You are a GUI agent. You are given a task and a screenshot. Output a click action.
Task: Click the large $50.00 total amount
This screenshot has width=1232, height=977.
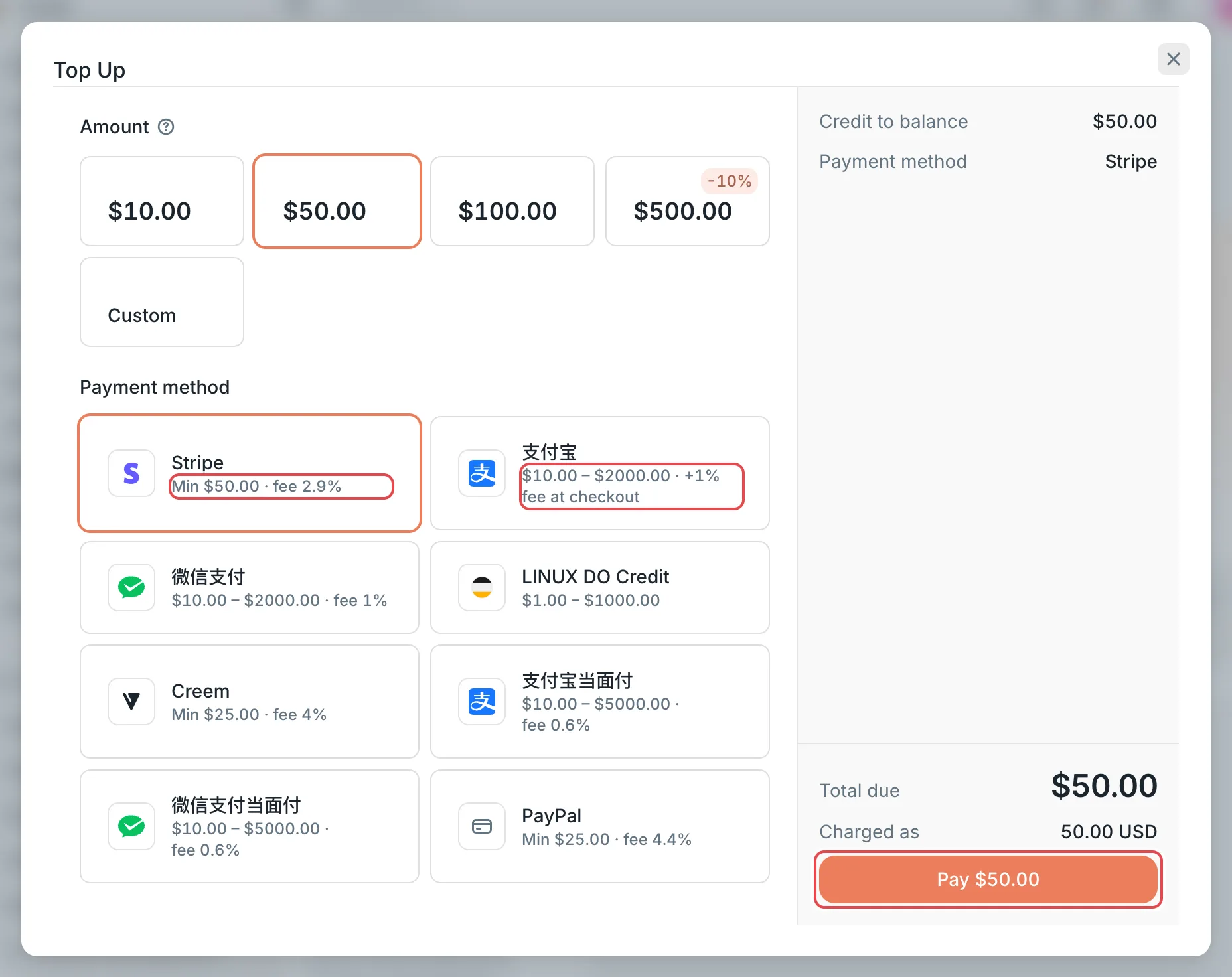[x=1104, y=786]
